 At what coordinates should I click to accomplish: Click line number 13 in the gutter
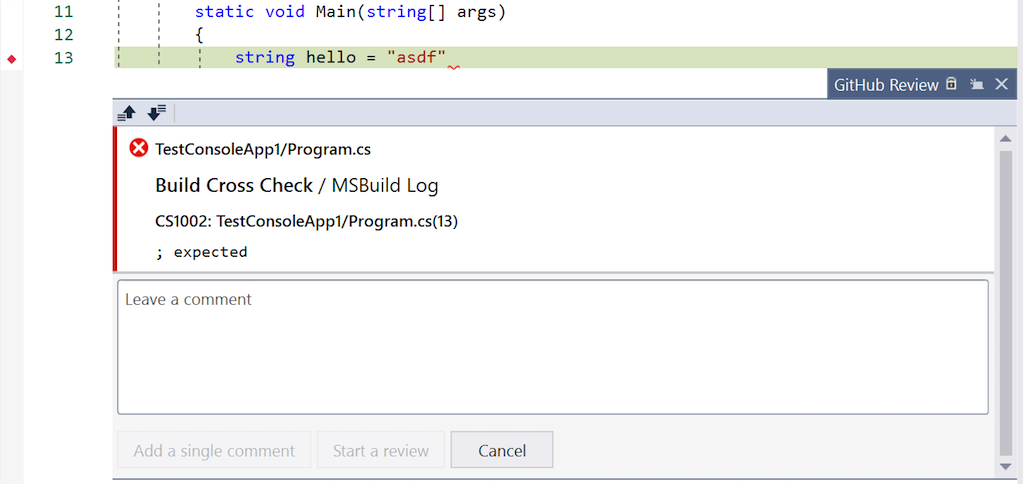click(63, 58)
